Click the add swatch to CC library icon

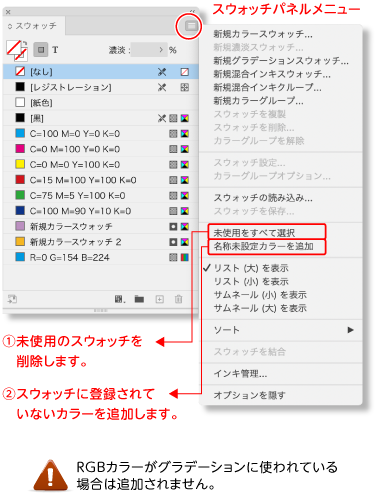pos(12,299)
